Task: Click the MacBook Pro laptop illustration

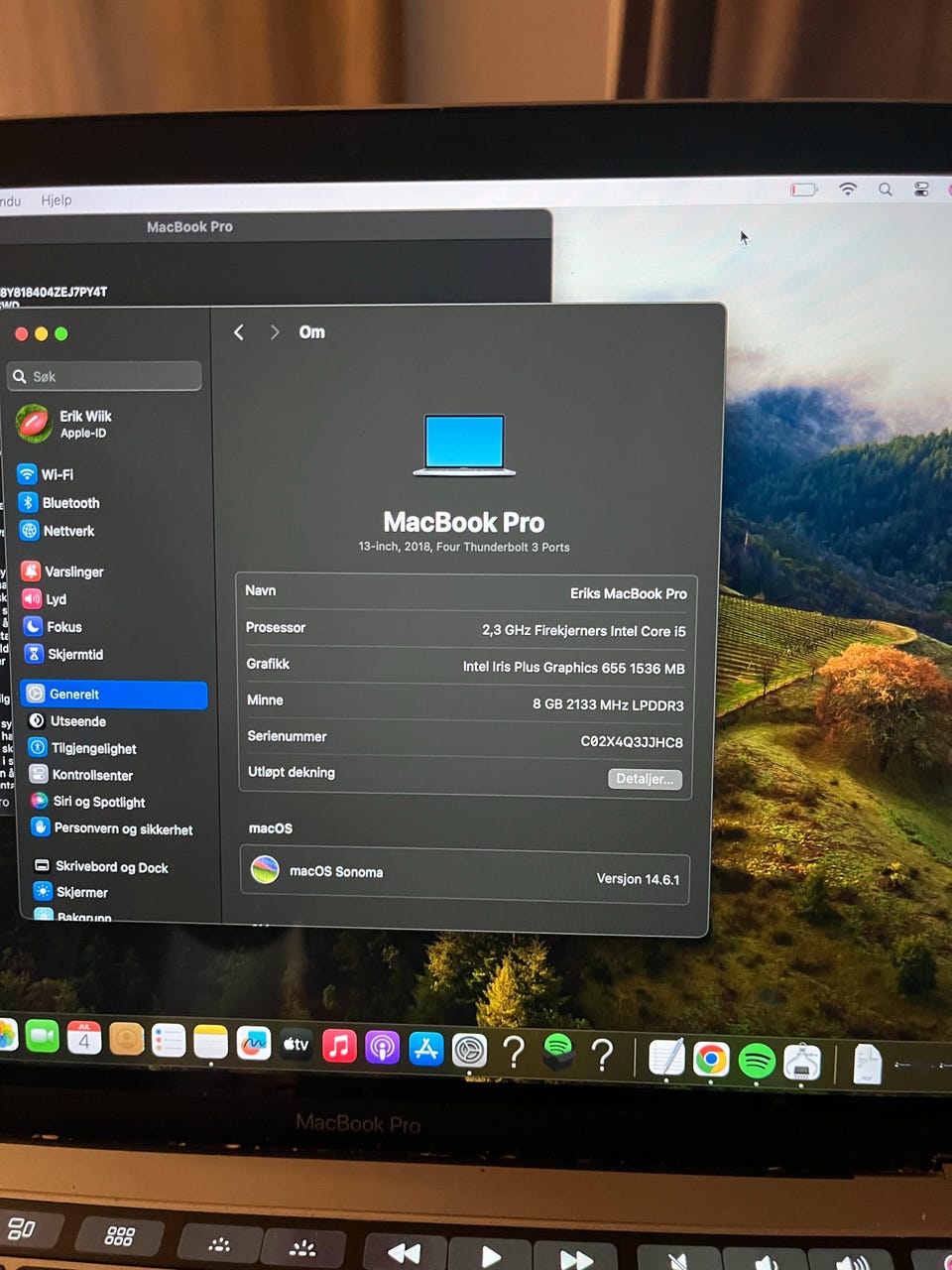Action: tap(464, 445)
